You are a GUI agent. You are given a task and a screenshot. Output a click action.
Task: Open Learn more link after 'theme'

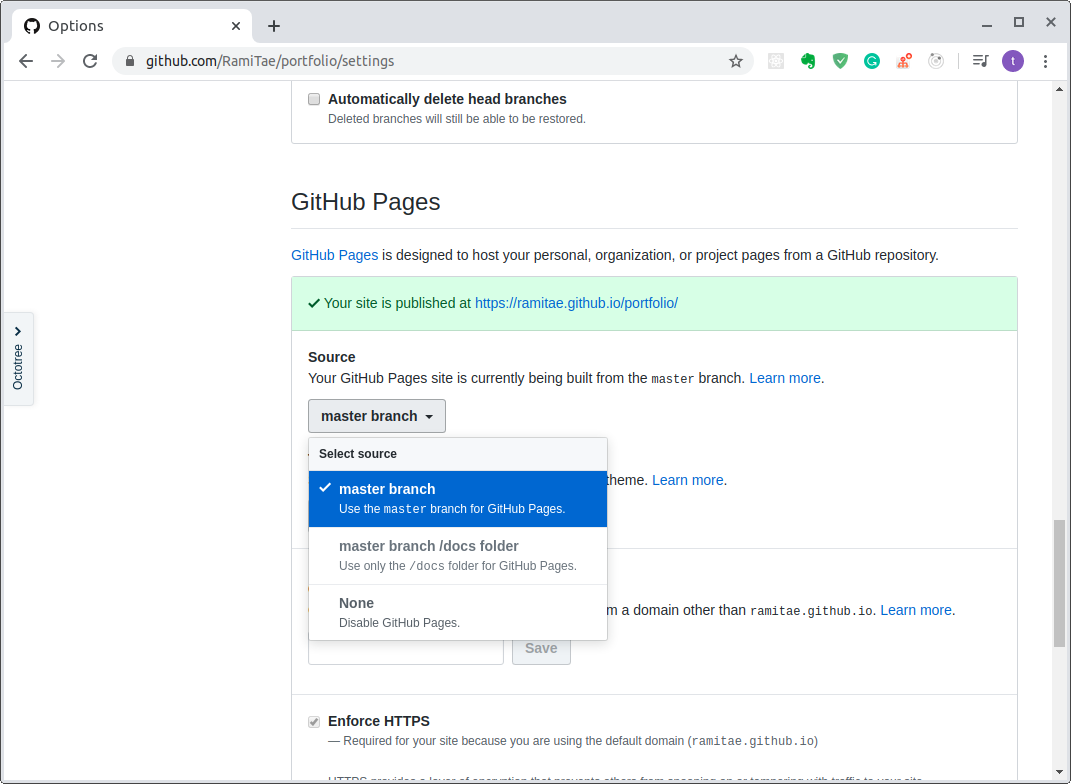point(688,480)
